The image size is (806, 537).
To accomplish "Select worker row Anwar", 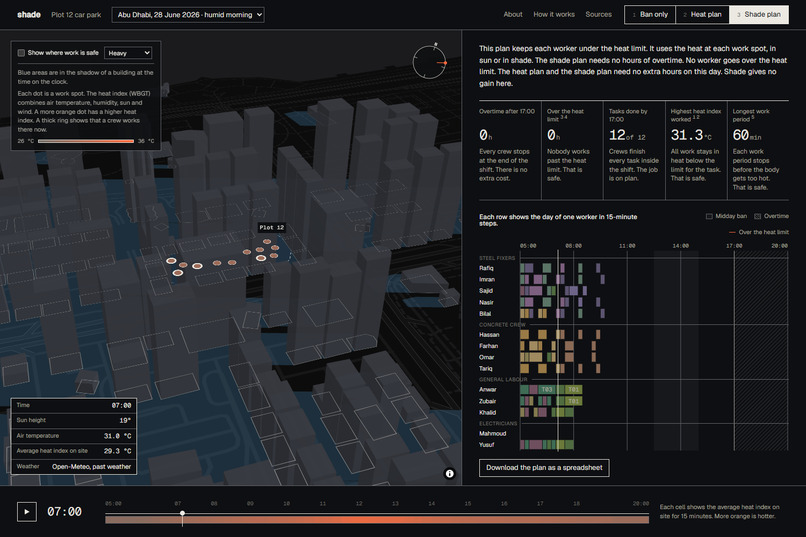I will click(633, 390).
